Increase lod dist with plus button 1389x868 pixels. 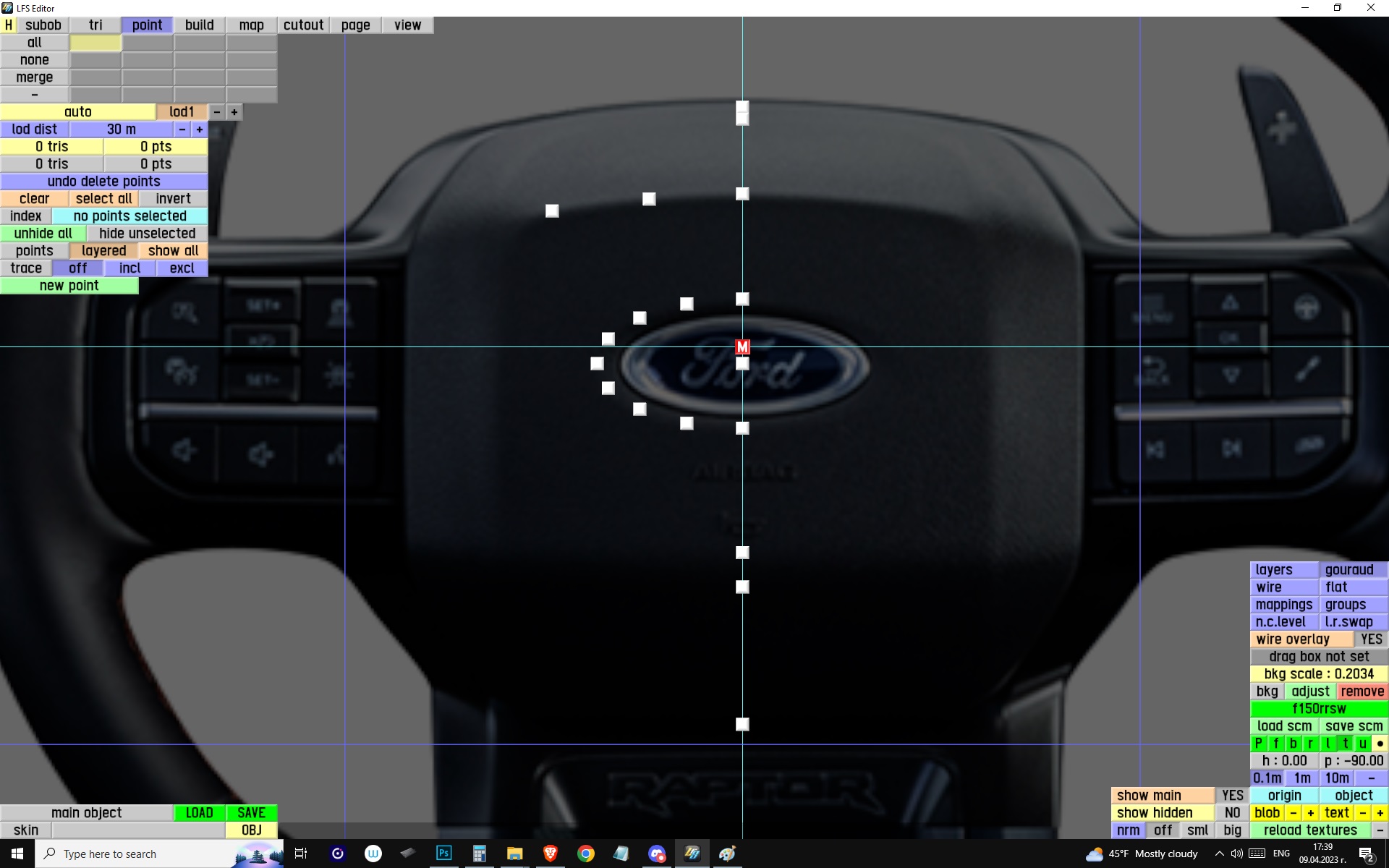tap(200, 129)
